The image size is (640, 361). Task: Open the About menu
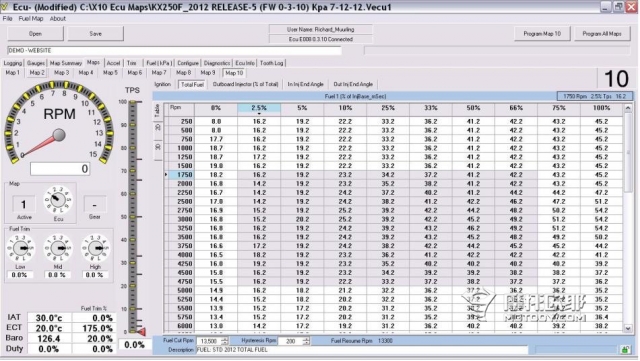tap(58, 19)
